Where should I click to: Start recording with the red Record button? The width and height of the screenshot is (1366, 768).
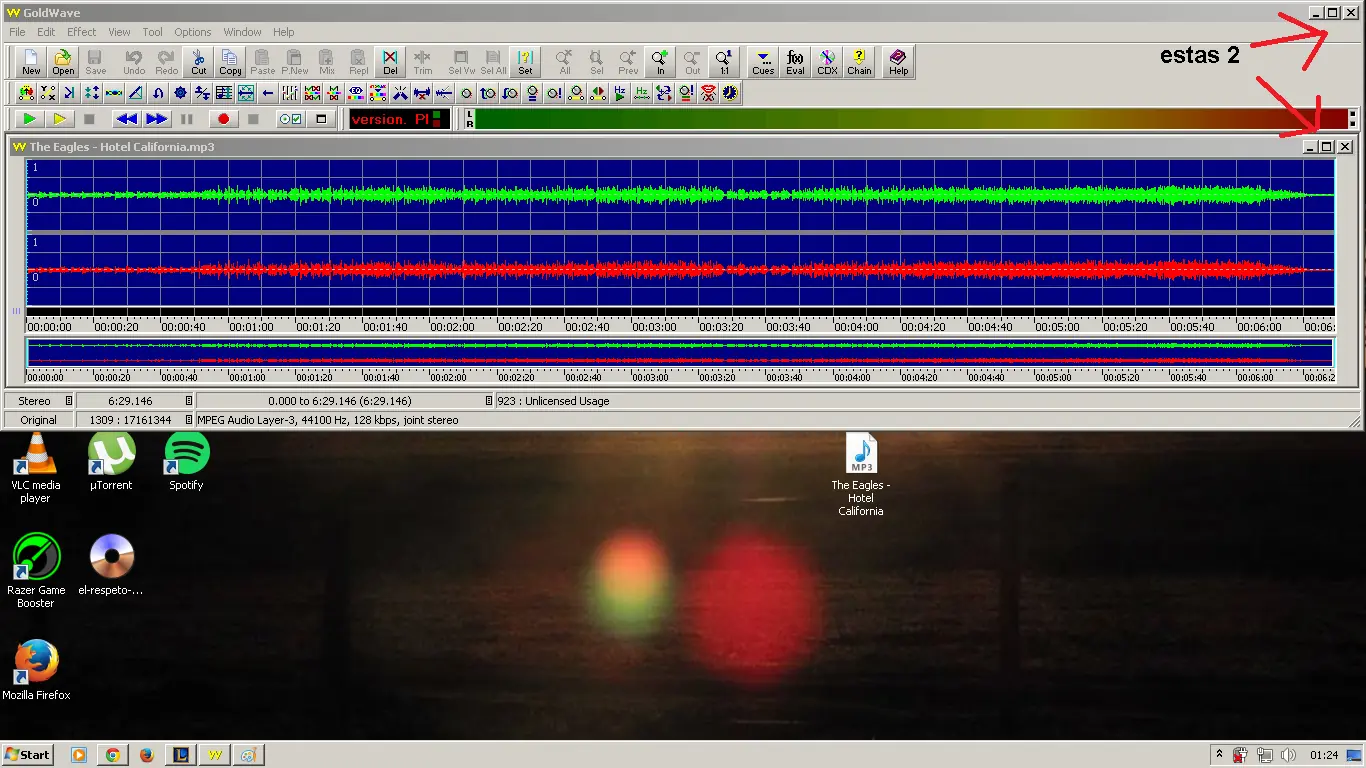tap(223, 119)
